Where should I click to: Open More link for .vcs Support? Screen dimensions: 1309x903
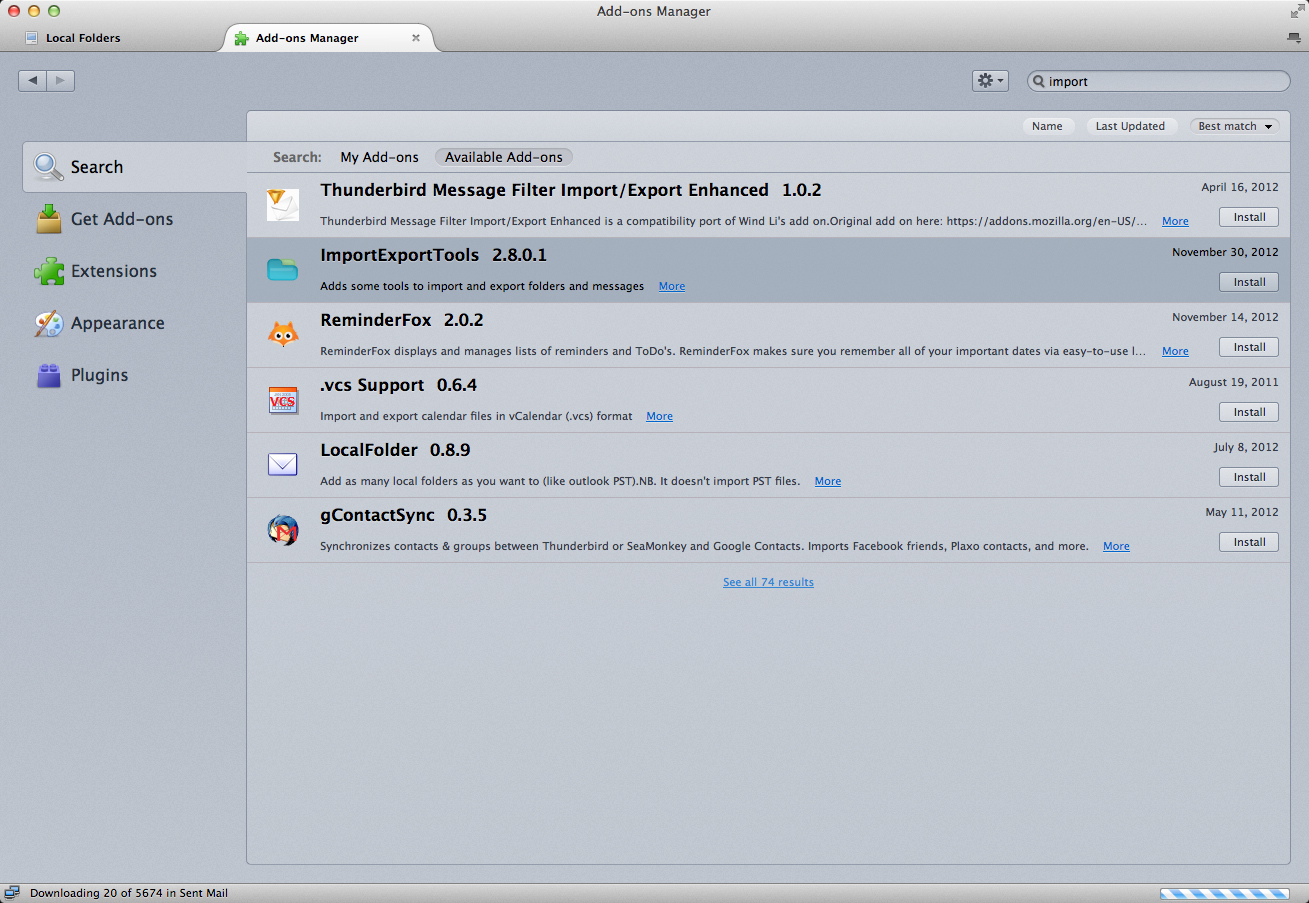659,416
